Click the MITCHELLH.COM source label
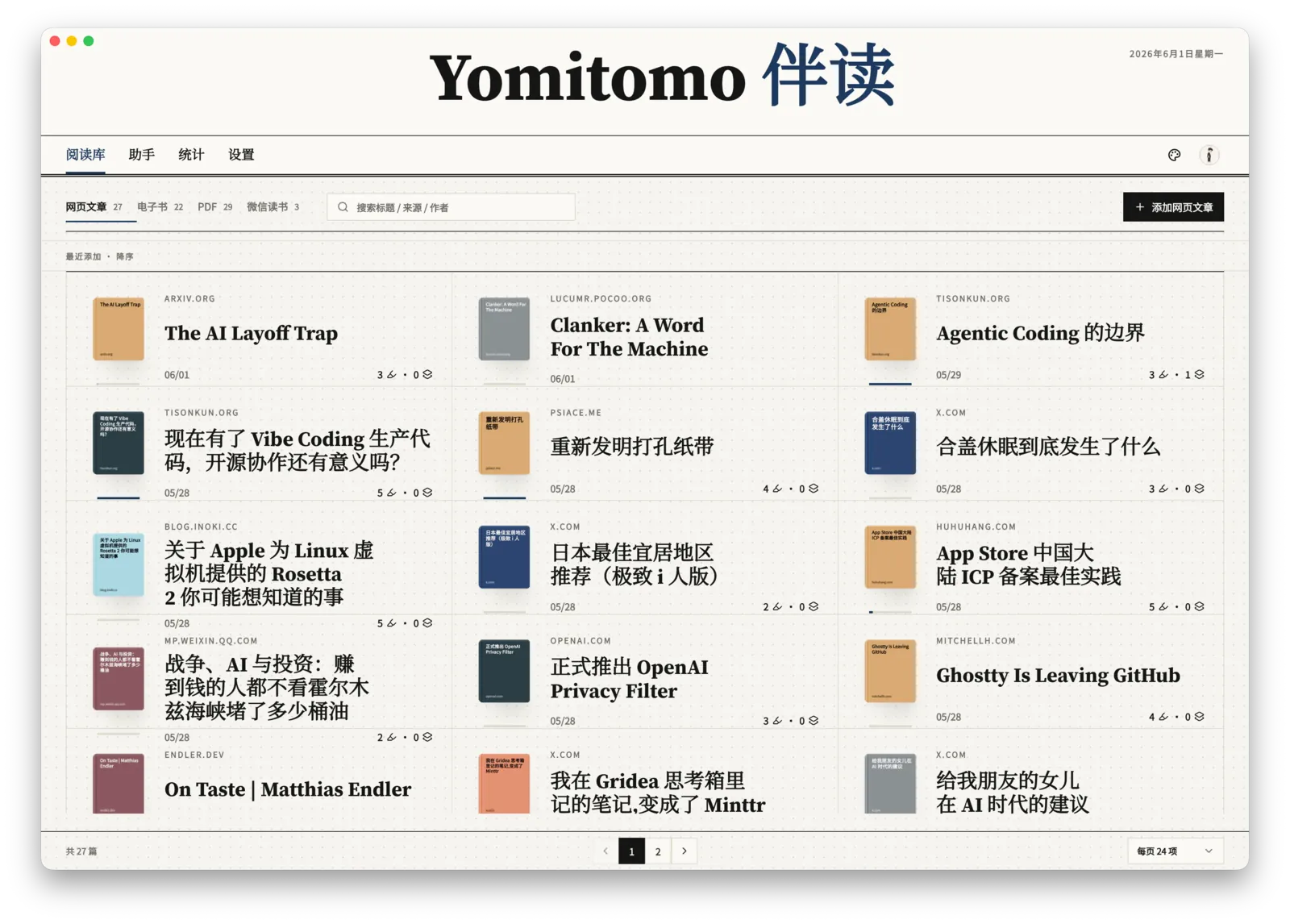 (976, 641)
